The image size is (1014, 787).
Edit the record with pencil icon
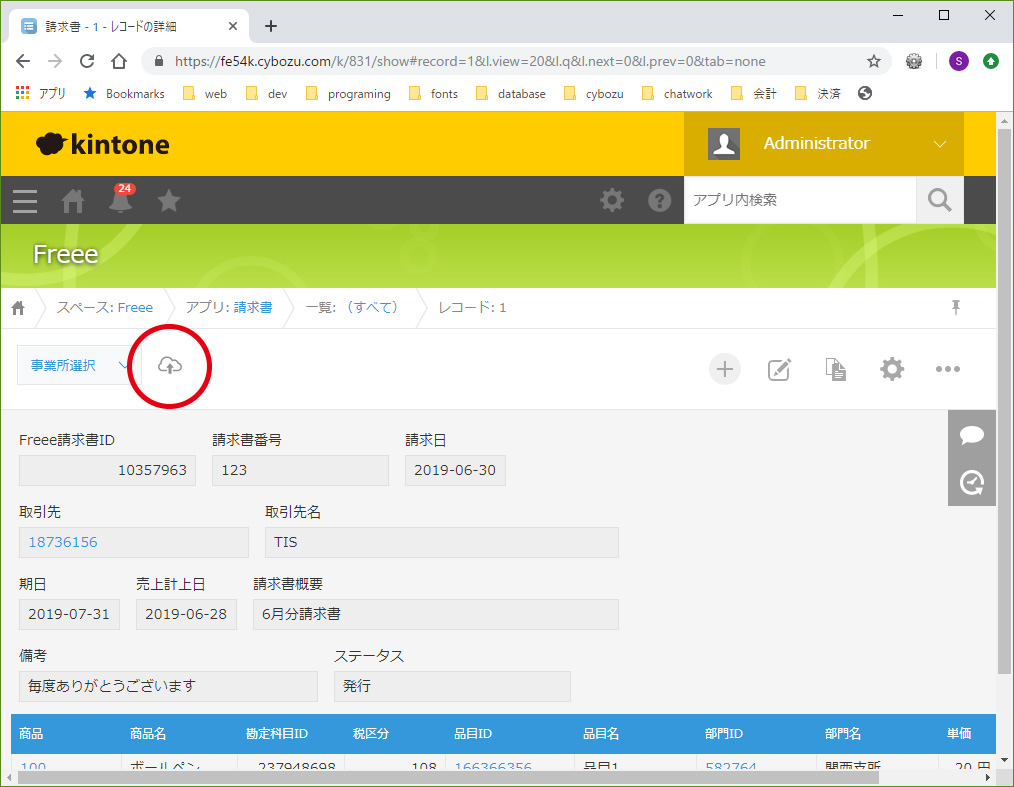point(779,369)
